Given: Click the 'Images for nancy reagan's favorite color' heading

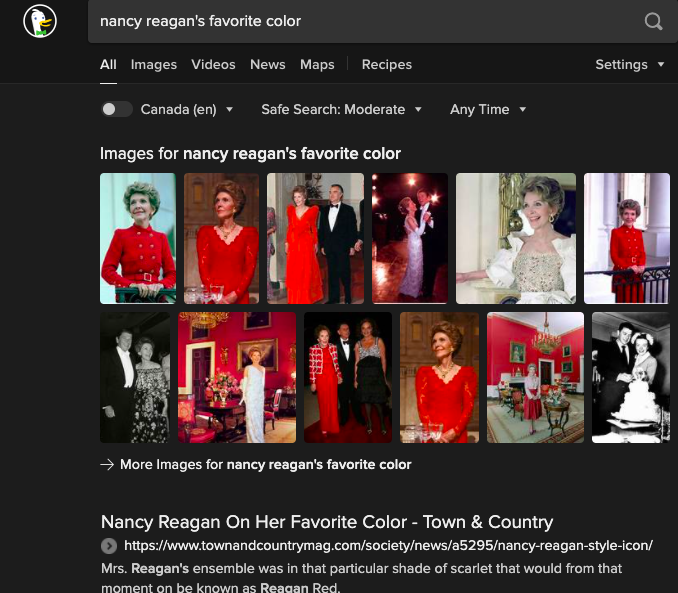Looking at the screenshot, I should pos(250,154).
